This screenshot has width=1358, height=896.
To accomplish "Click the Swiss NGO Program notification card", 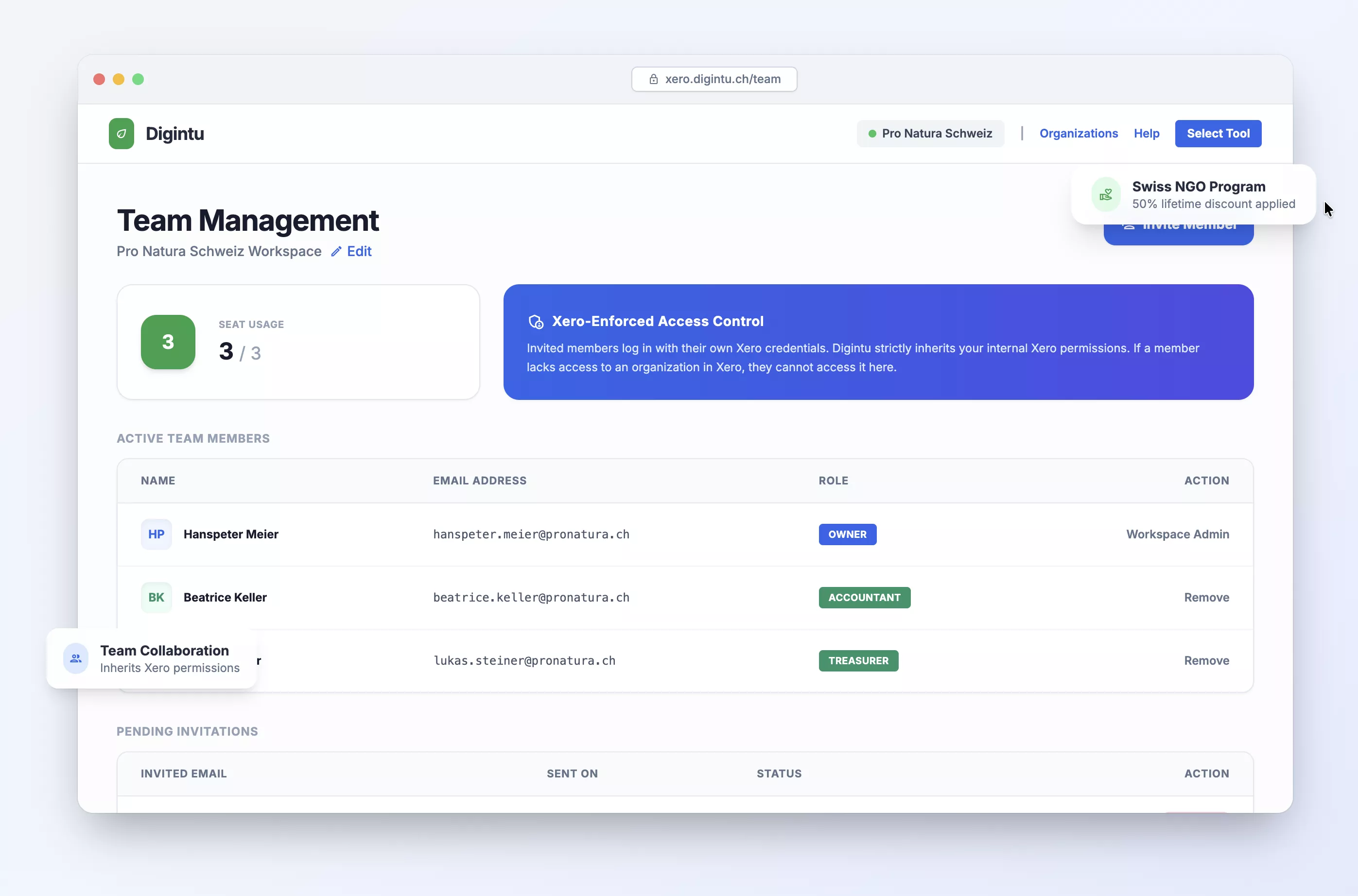I will point(1193,195).
